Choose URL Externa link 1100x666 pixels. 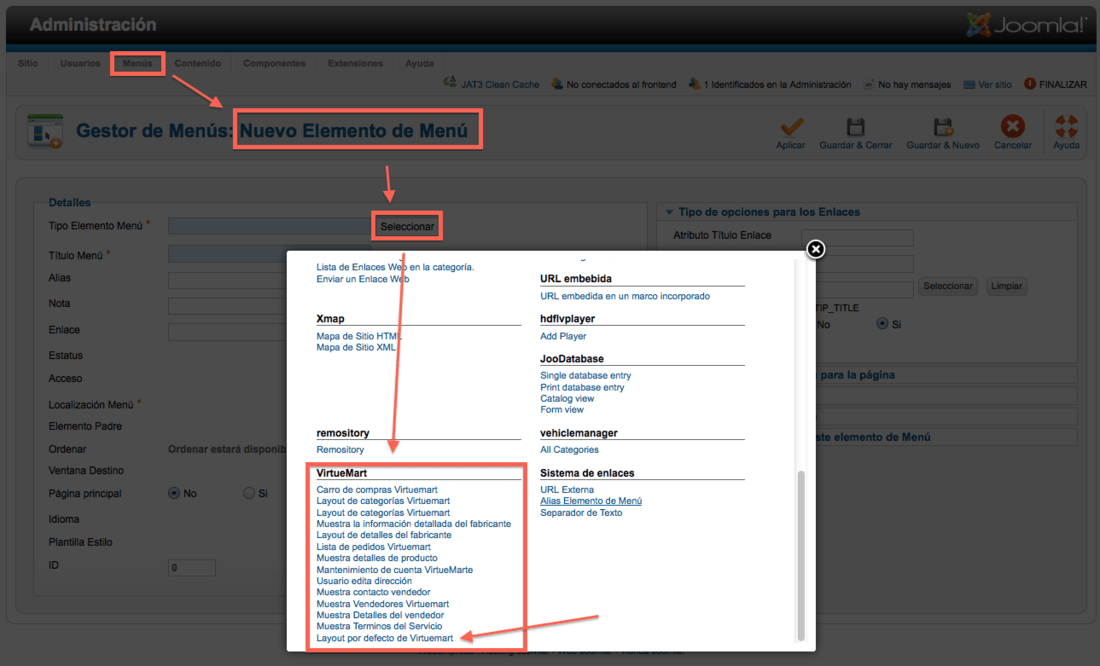pos(567,490)
